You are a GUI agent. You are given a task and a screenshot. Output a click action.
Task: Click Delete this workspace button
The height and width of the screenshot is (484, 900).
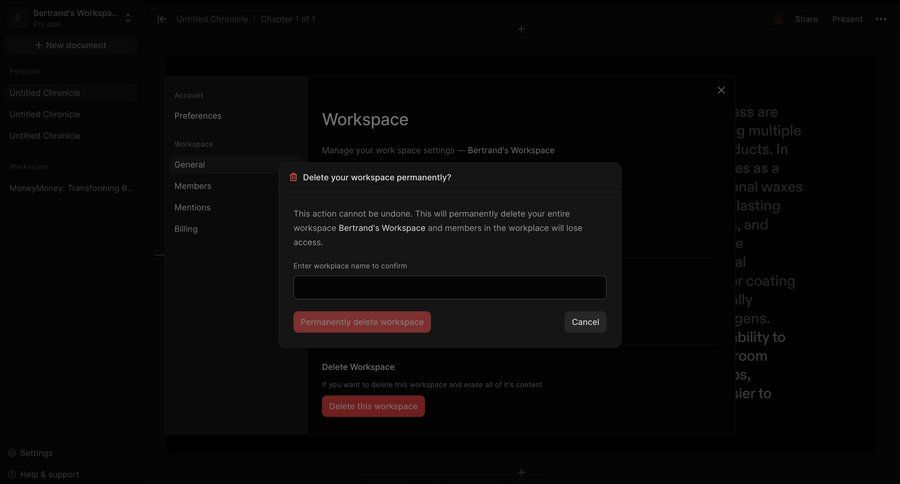click(373, 406)
